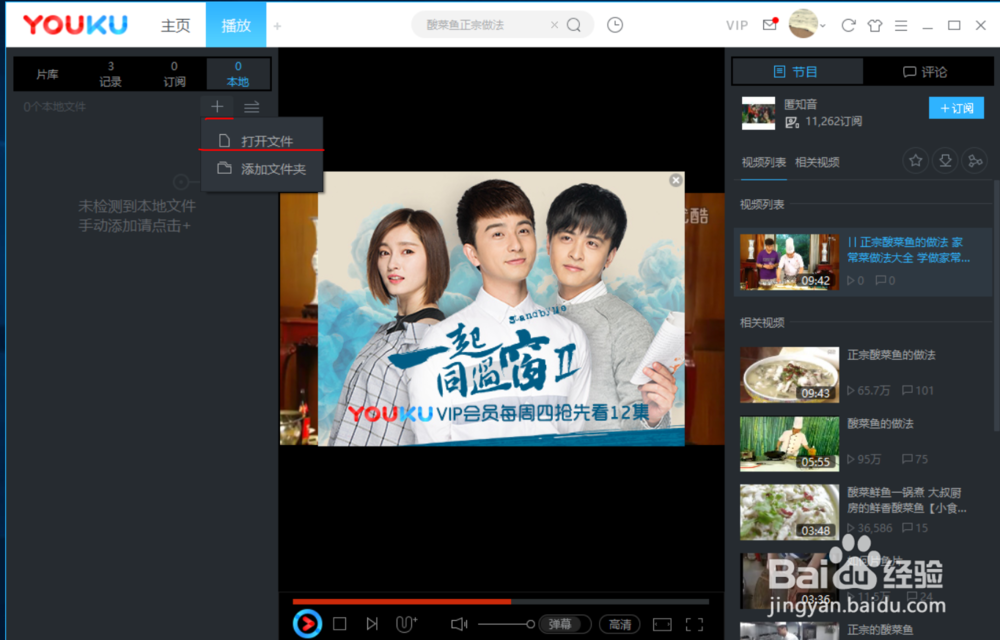
Task: Toggle the widescreen mode icon
Action: tap(662, 624)
